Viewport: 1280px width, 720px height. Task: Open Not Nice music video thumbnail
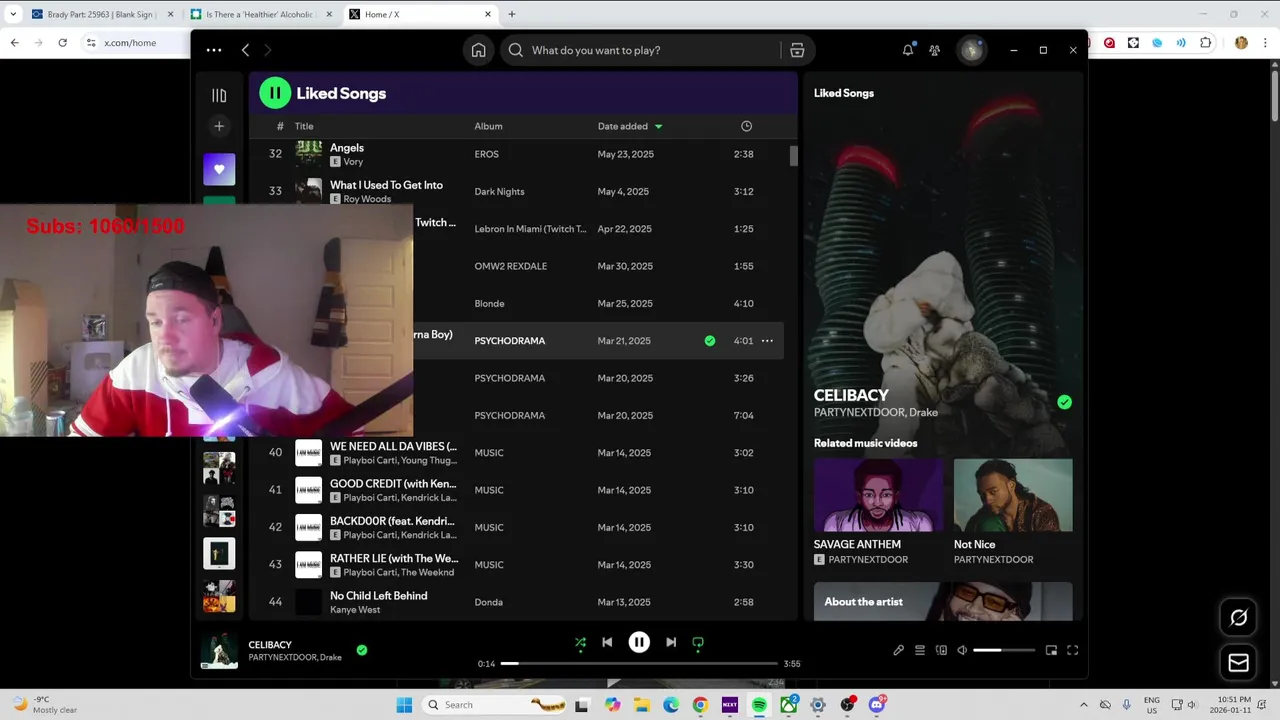1013,495
